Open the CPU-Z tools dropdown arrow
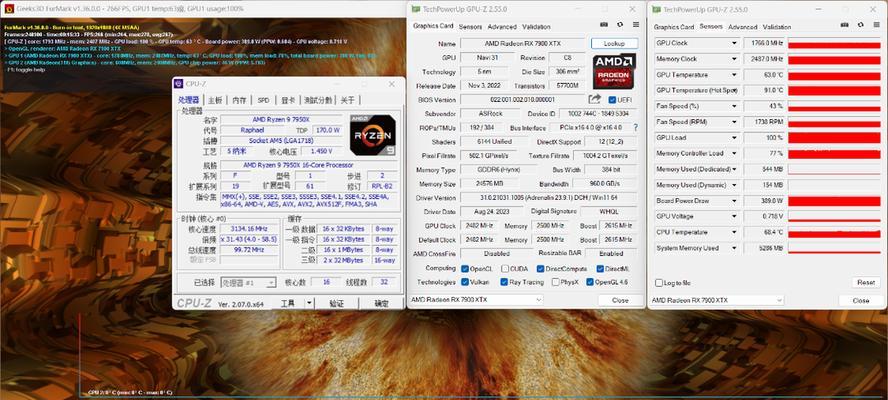The image size is (888, 400). point(309,303)
